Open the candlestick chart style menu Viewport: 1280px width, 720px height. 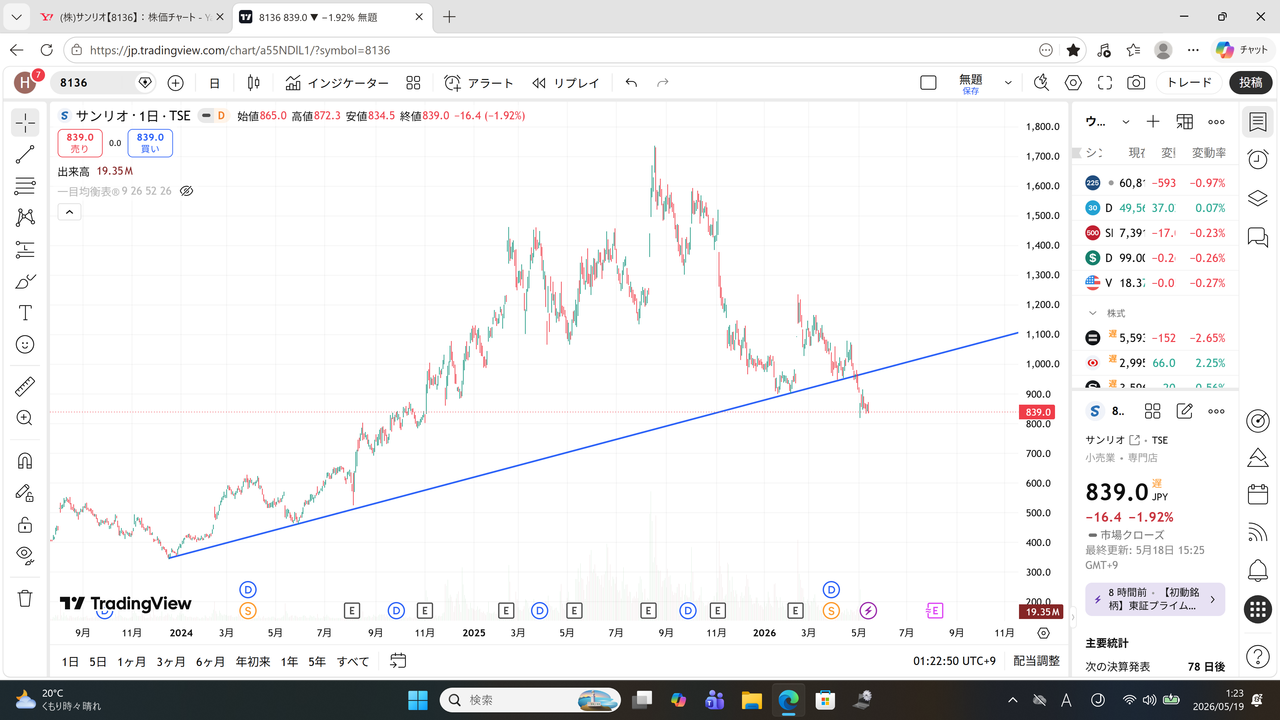(254, 83)
